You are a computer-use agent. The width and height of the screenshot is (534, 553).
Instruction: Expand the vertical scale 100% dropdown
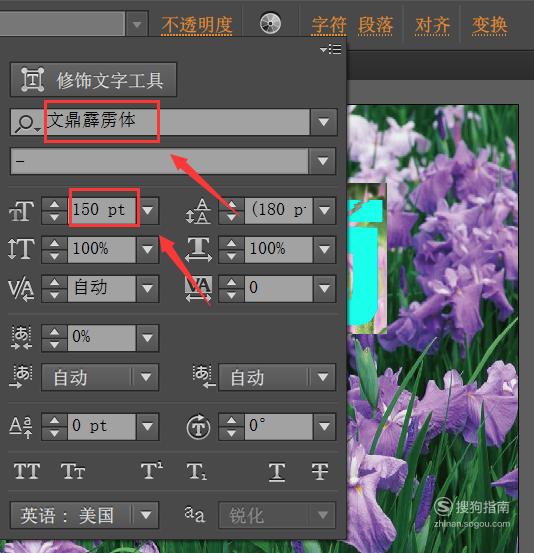click(147, 249)
